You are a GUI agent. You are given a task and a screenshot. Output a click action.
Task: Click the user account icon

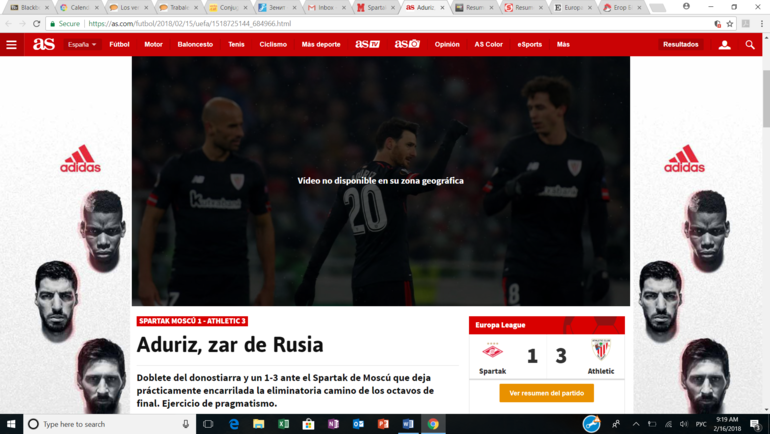pos(724,45)
